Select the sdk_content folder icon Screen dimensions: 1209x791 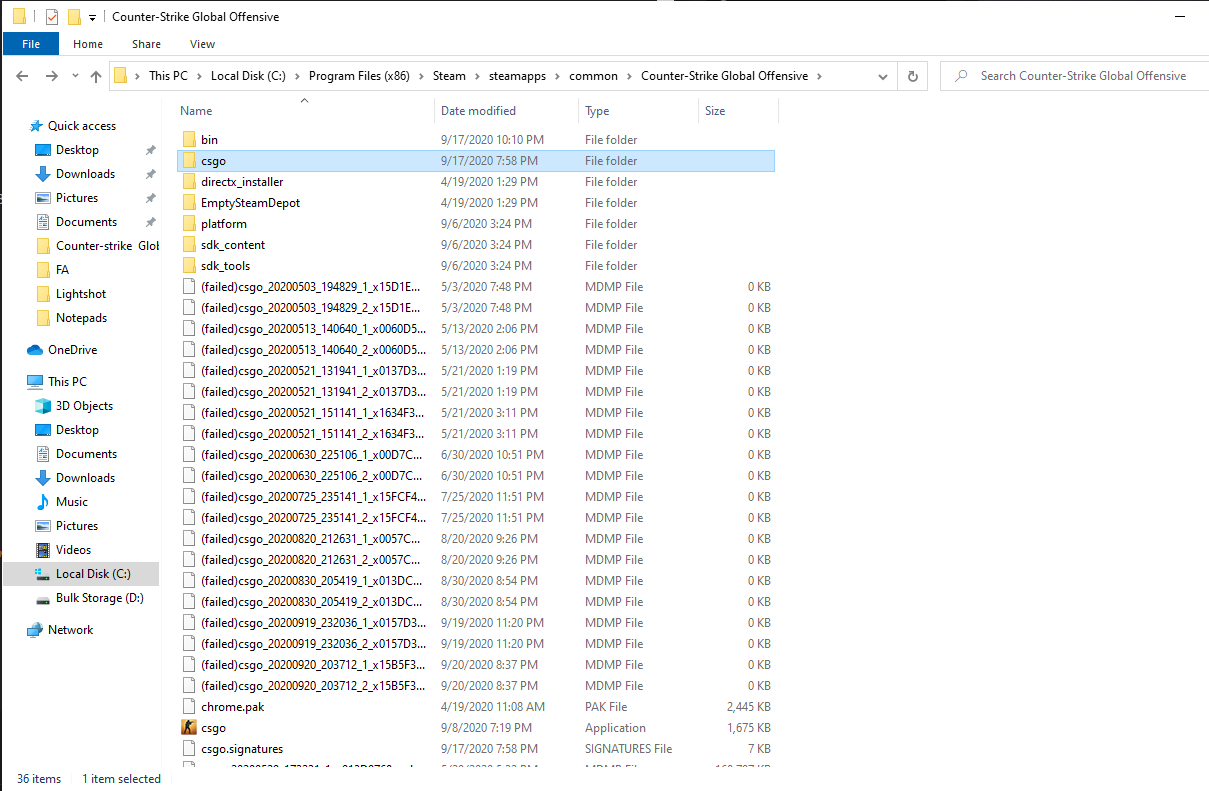point(189,245)
